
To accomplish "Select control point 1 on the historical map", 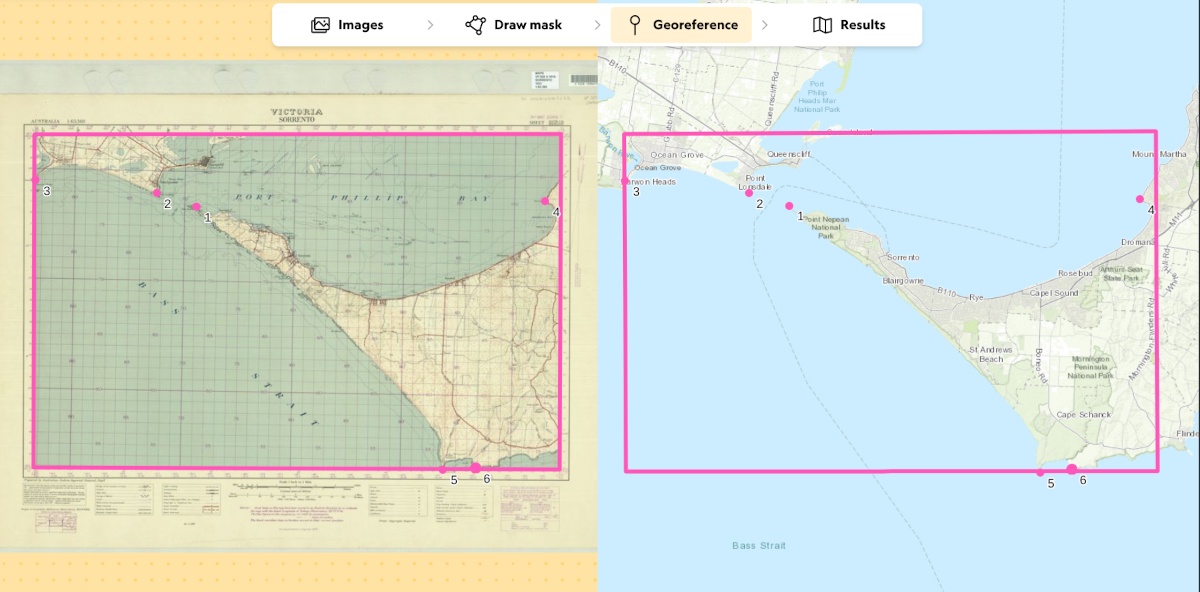I will coord(197,207).
